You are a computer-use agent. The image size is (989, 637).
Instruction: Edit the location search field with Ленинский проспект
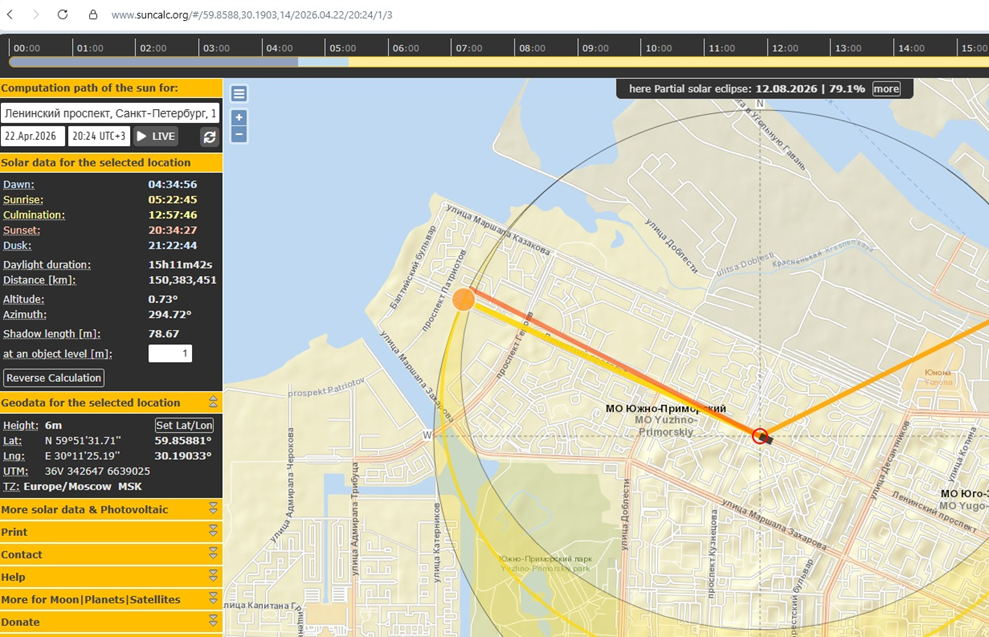coord(110,114)
